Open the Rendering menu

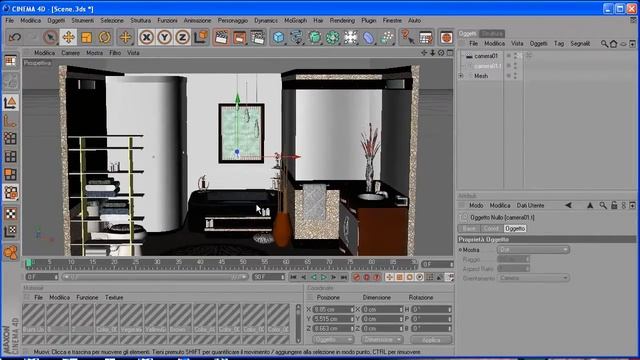click(342, 20)
